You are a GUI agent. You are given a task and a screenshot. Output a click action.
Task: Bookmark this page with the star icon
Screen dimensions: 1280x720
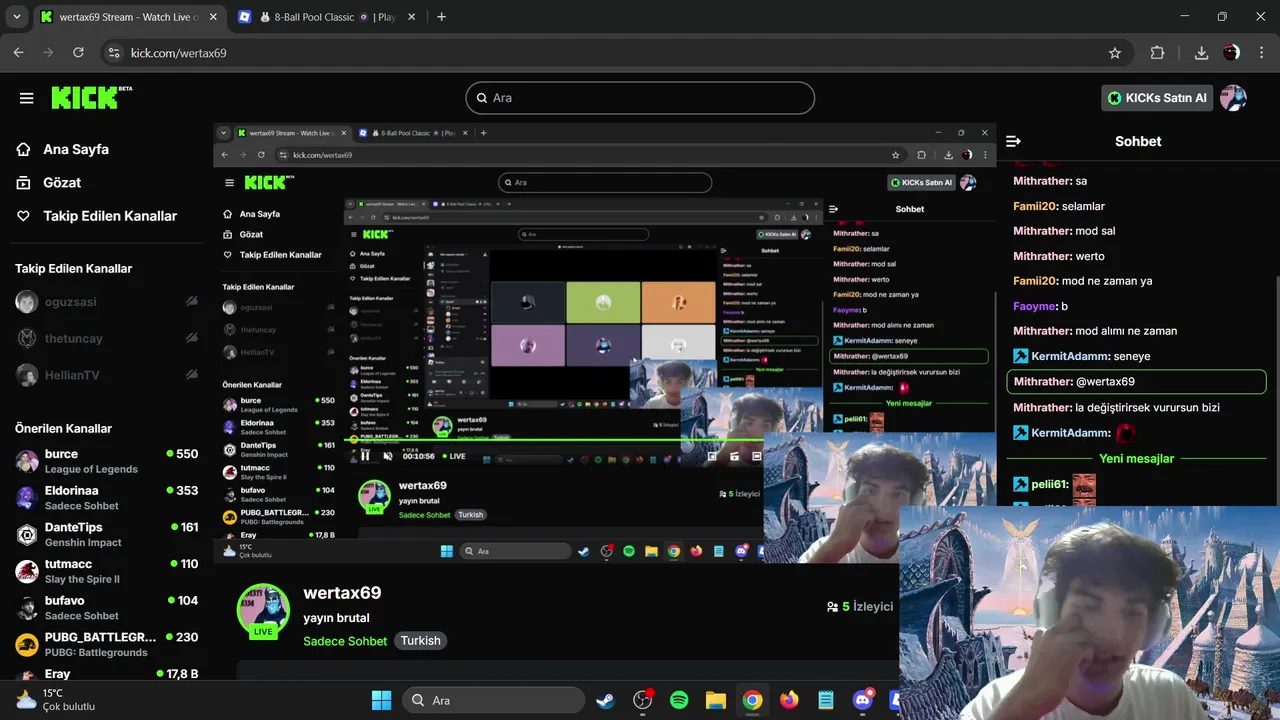[x=1115, y=53]
